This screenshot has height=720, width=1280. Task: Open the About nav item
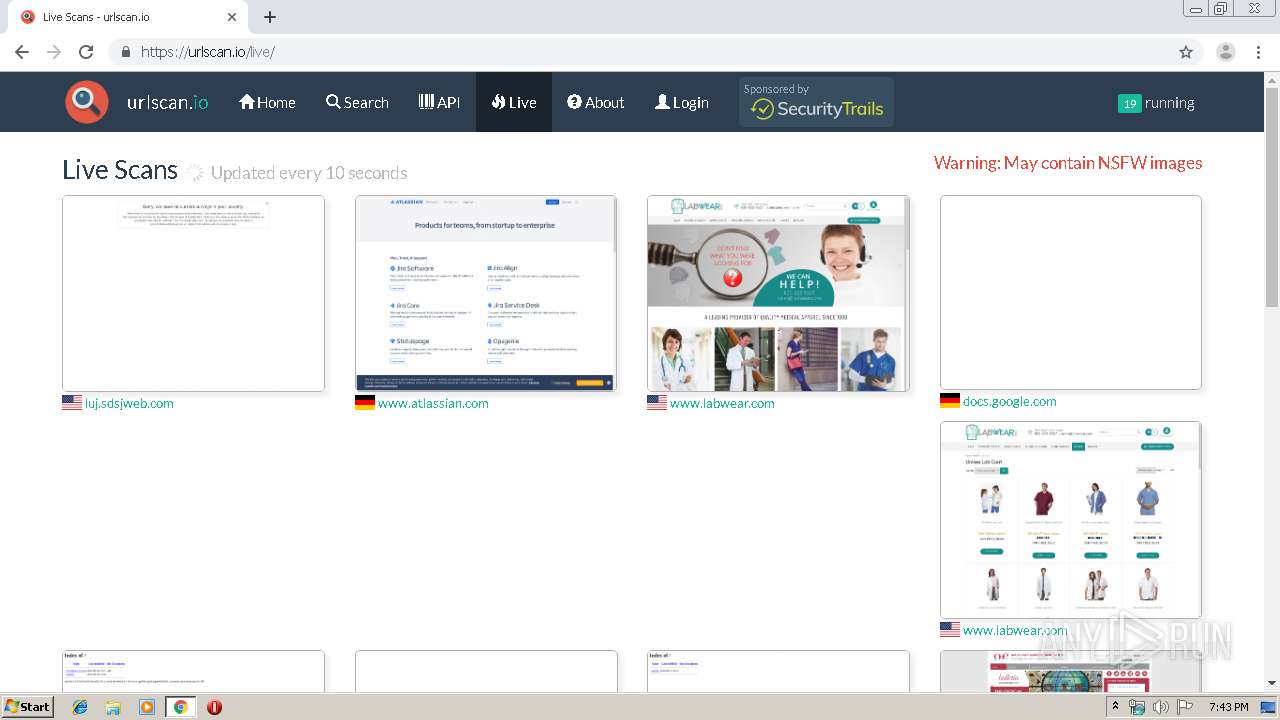(x=596, y=102)
